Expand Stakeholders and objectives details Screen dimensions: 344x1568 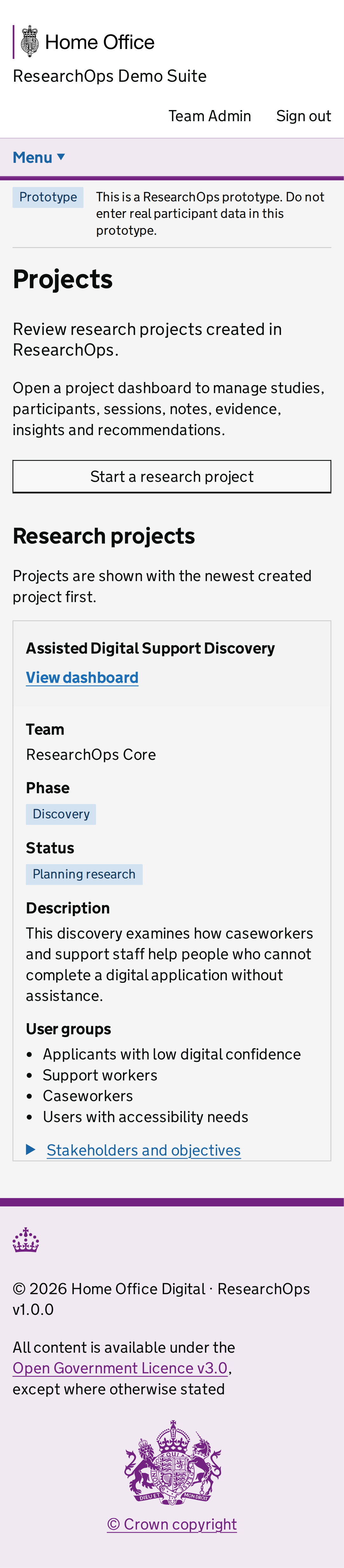143,1150
